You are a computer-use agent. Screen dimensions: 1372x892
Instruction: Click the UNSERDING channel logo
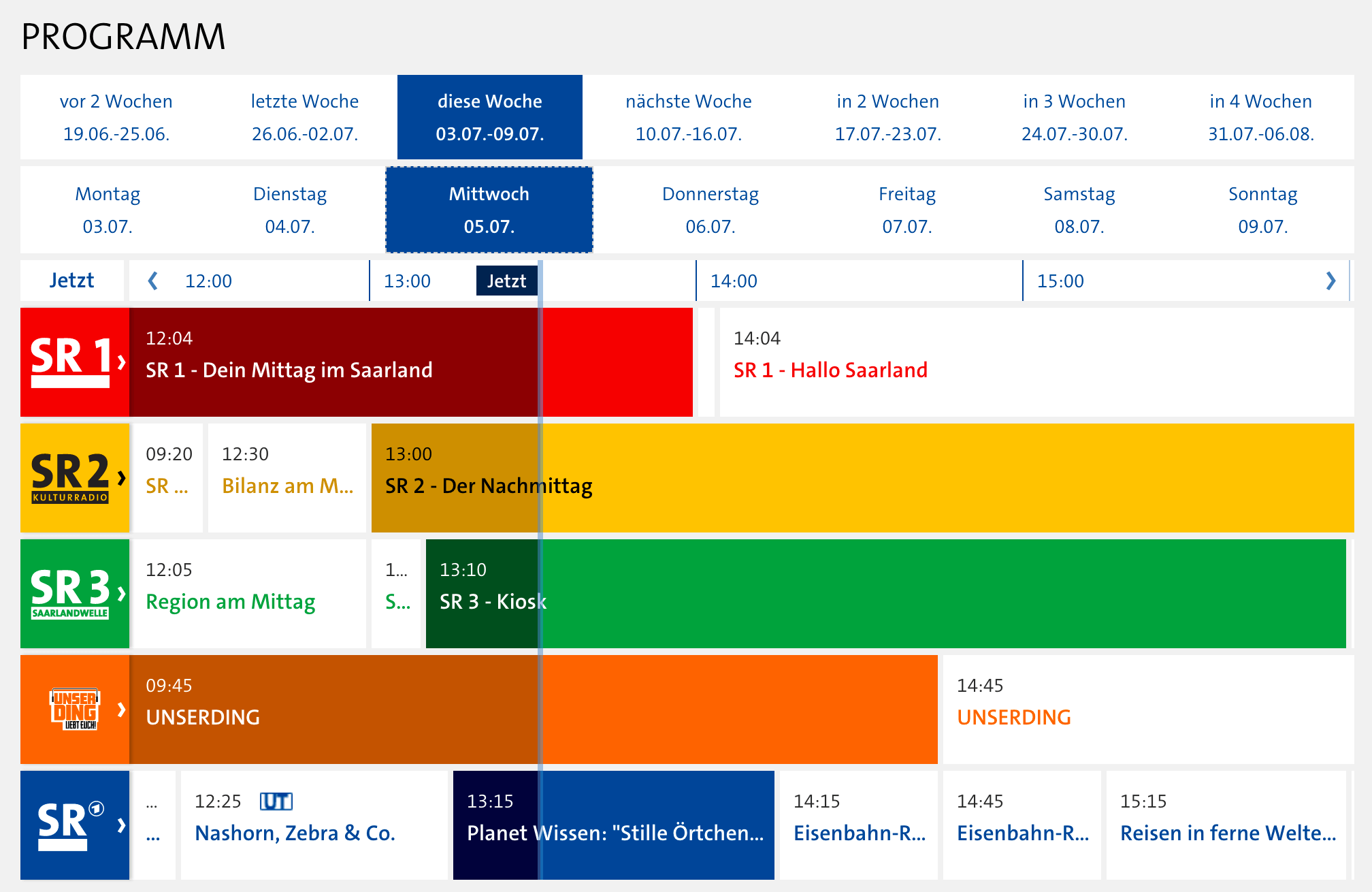[75, 710]
